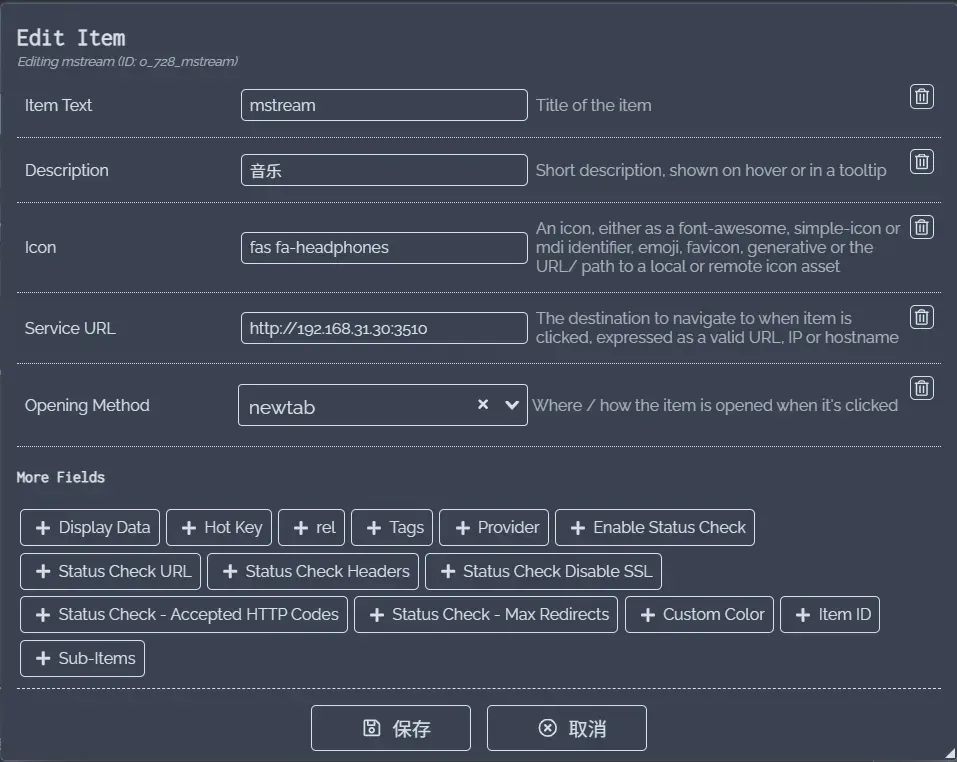This screenshot has height=762, width=957.
Task: Click the Icon input with fas fa-headphones
Action: pyautogui.click(x=383, y=247)
